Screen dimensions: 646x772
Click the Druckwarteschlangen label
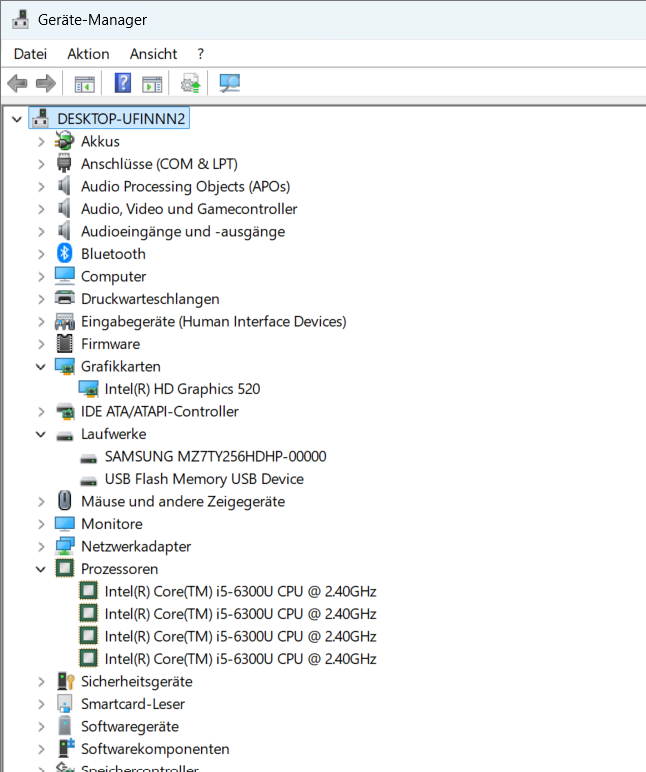[150, 299]
